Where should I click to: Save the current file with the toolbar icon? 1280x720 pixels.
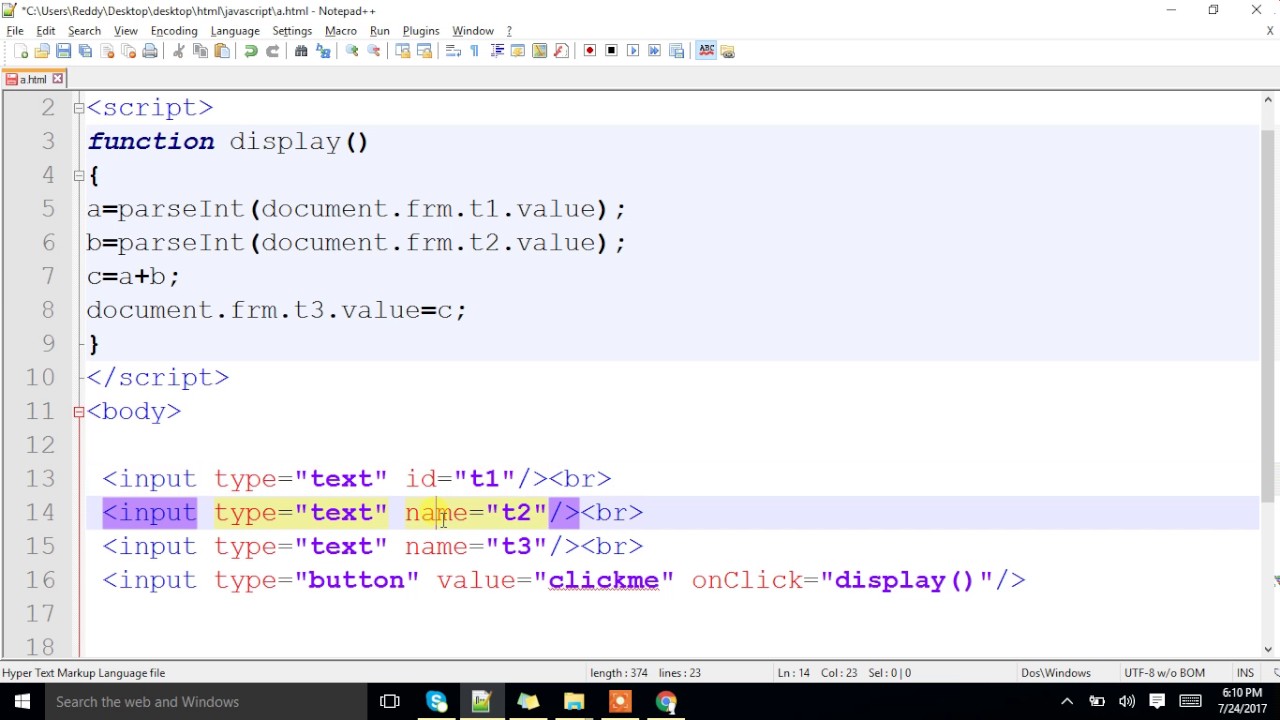point(63,51)
